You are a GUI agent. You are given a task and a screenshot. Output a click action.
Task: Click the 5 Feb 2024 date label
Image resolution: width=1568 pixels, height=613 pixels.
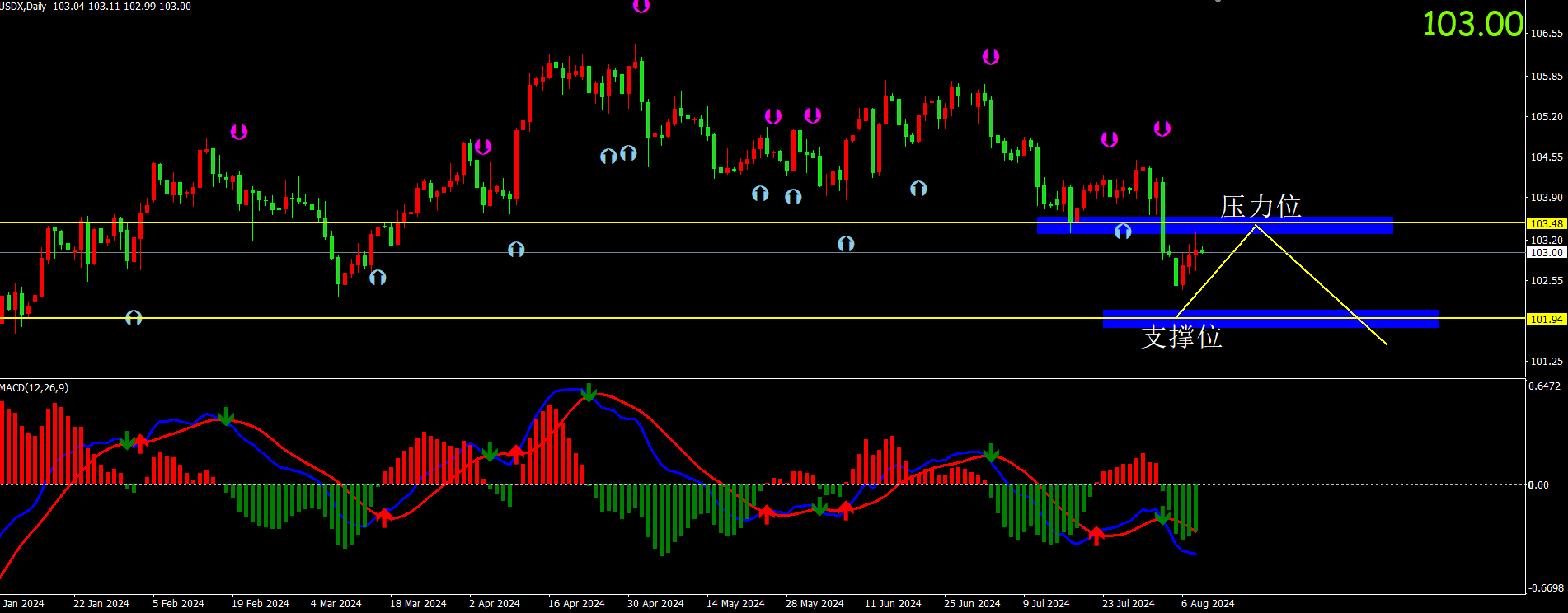coord(178,604)
